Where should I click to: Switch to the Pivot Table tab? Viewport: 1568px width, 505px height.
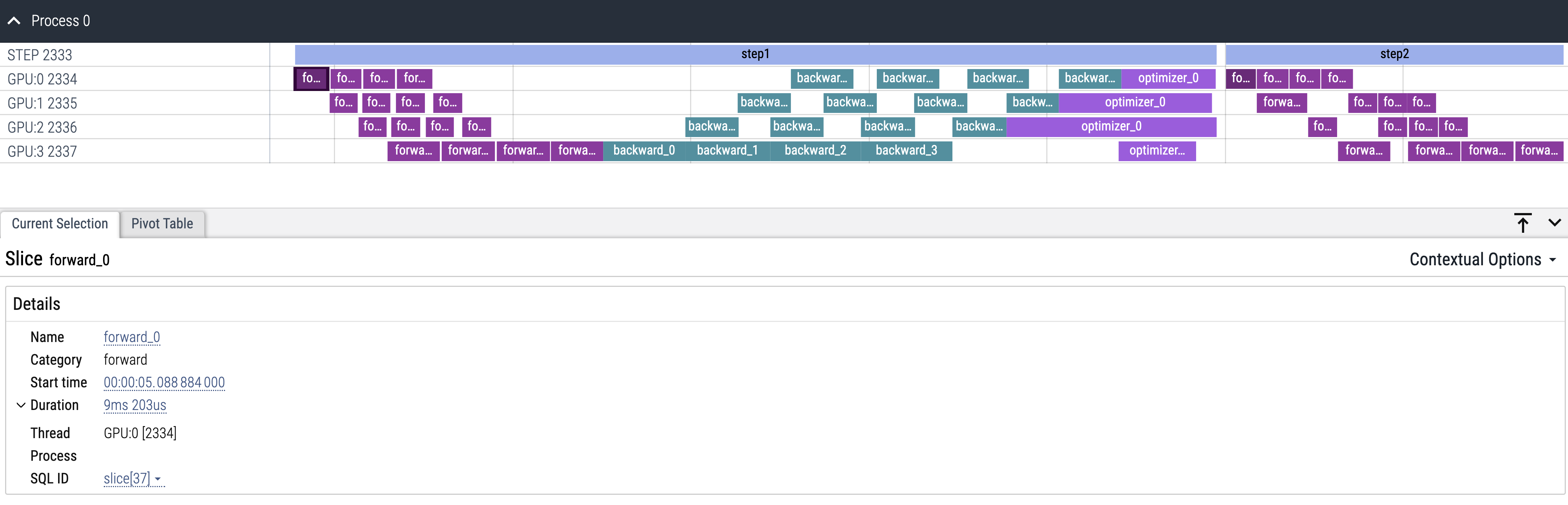(x=162, y=224)
